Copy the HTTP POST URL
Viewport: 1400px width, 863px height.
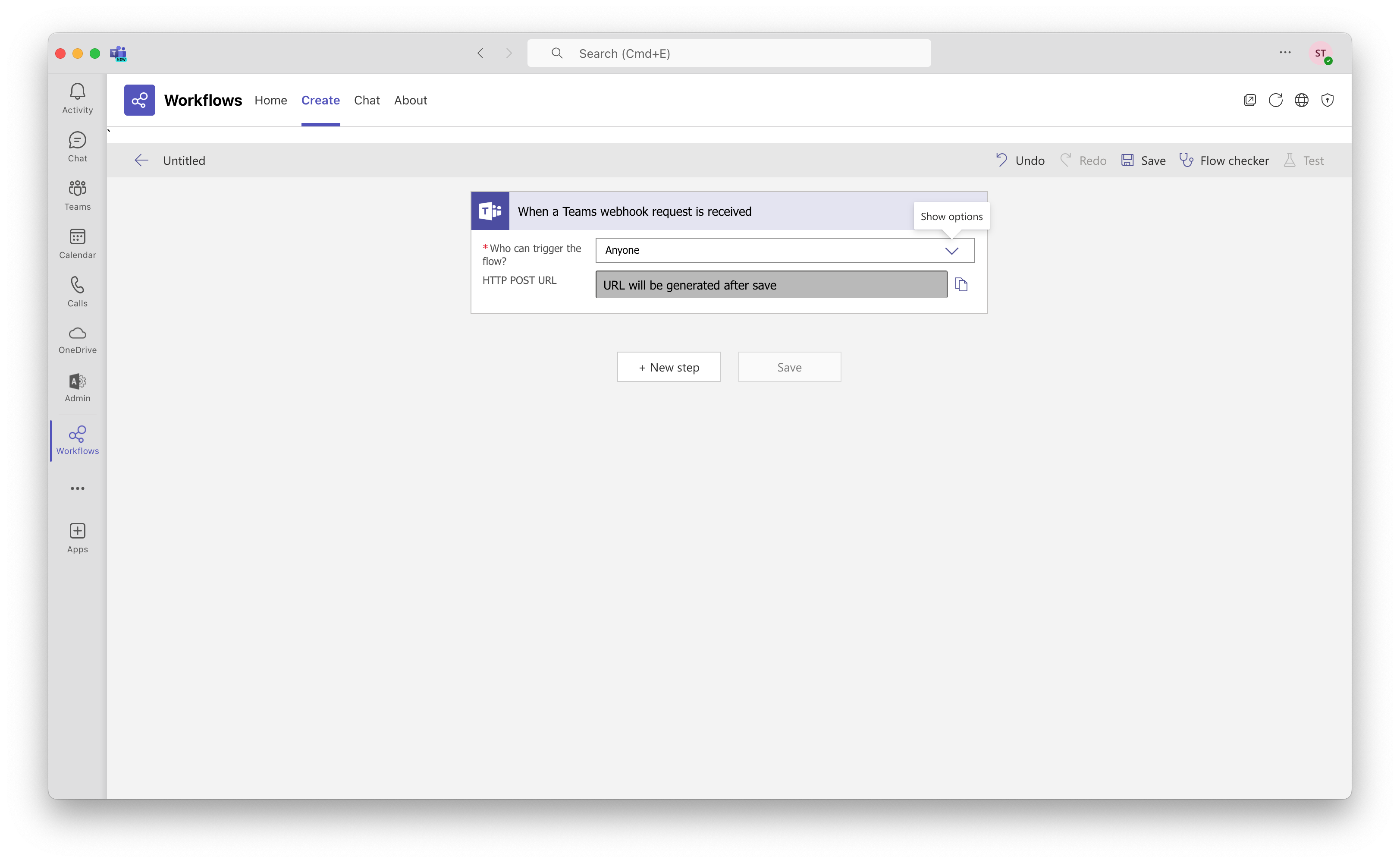tap(962, 284)
